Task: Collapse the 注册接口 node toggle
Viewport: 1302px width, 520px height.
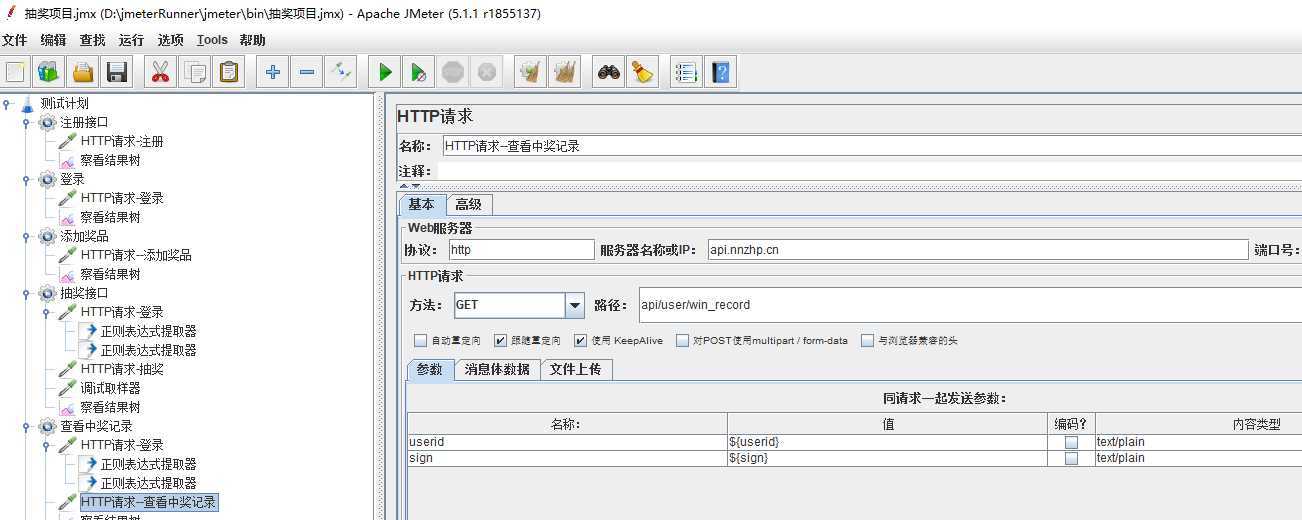Action: [x=26, y=122]
